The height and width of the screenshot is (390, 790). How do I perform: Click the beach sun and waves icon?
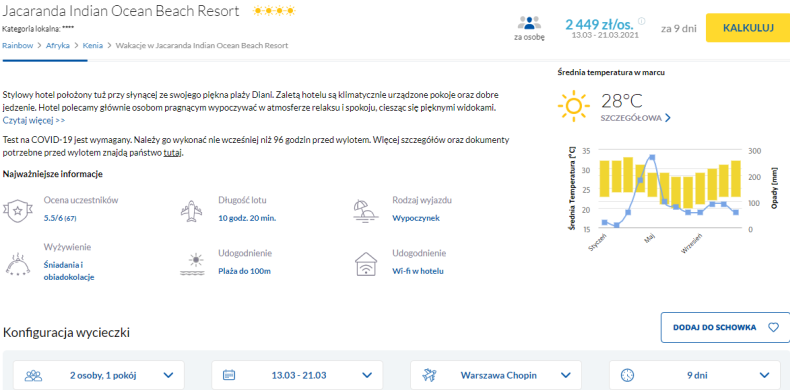pyautogui.click(x=191, y=265)
